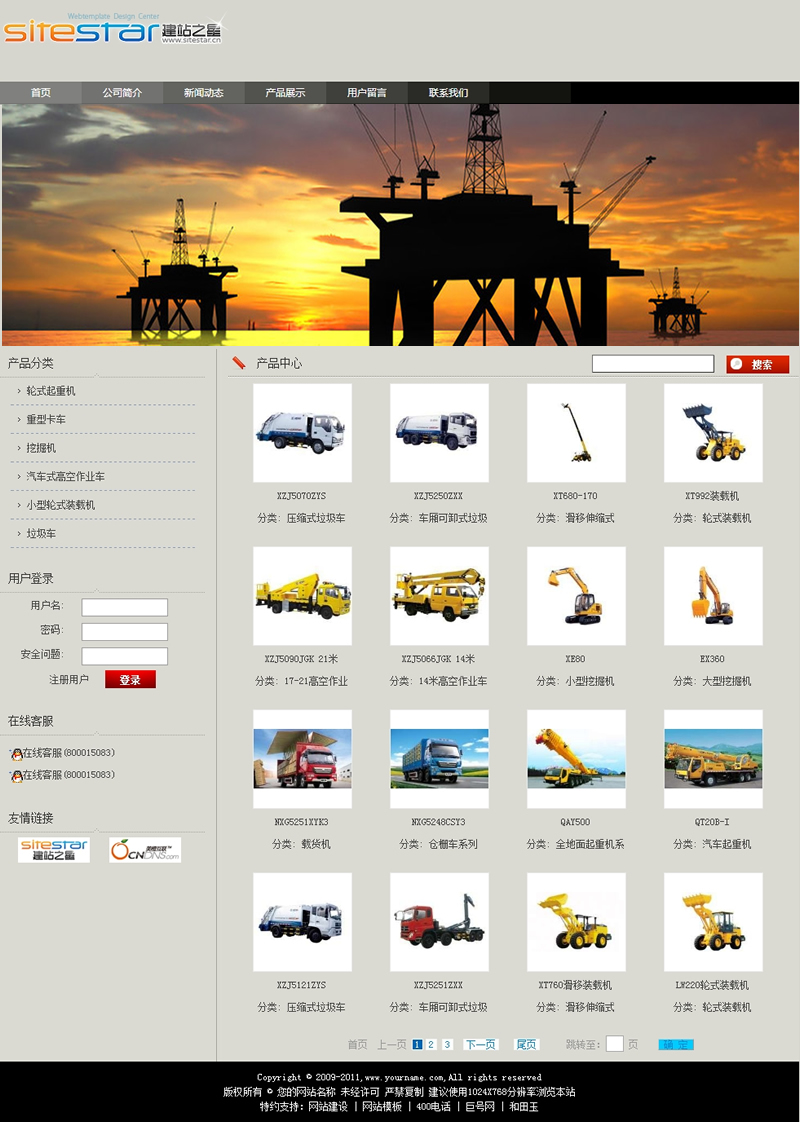This screenshot has height=1122, width=800.
Task: Open the XZJ5070ZYS garbage truck thumbnail
Action: 302,432
